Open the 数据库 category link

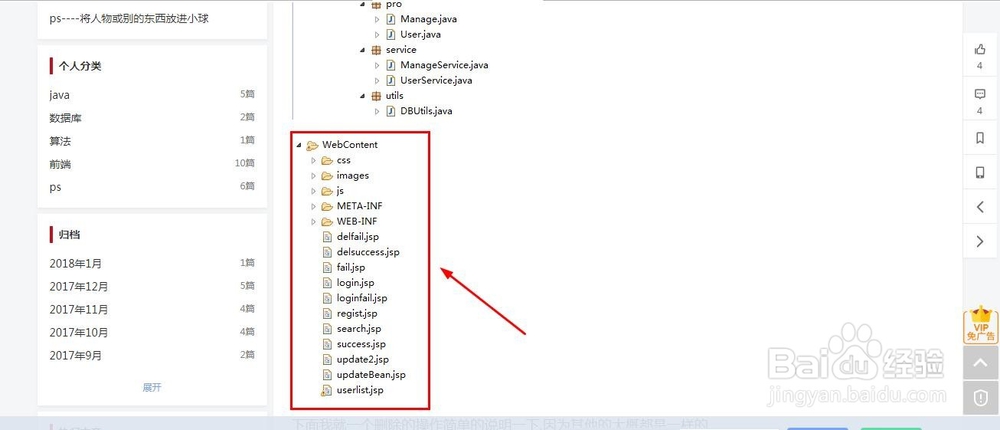[66, 118]
